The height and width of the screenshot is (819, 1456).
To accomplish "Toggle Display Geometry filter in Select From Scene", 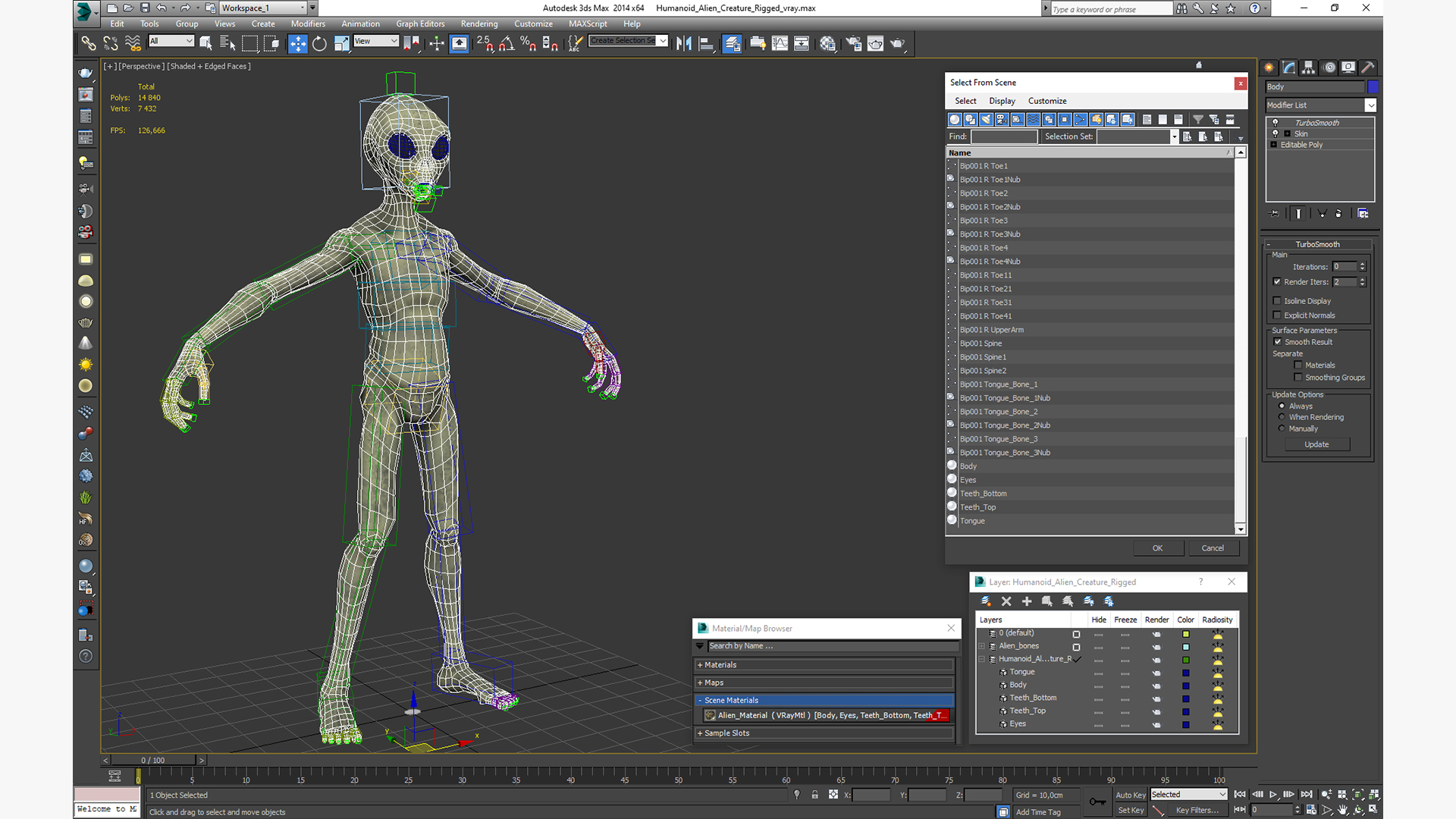I will click(955, 119).
